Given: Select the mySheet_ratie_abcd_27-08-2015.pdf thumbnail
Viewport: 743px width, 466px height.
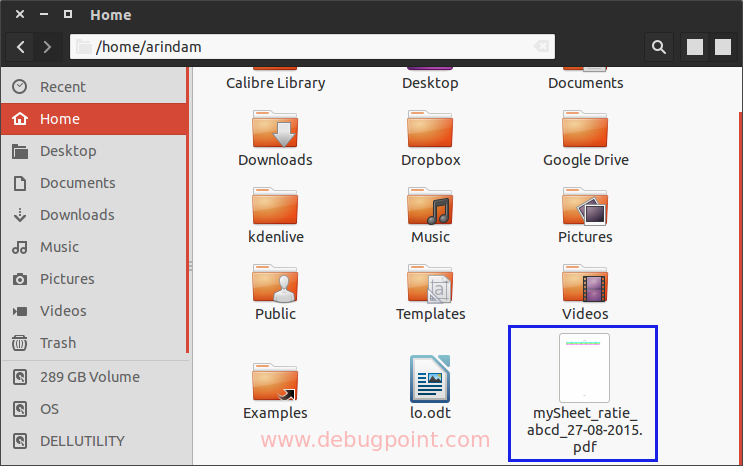Looking at the screenshot, I should [584, 368].
